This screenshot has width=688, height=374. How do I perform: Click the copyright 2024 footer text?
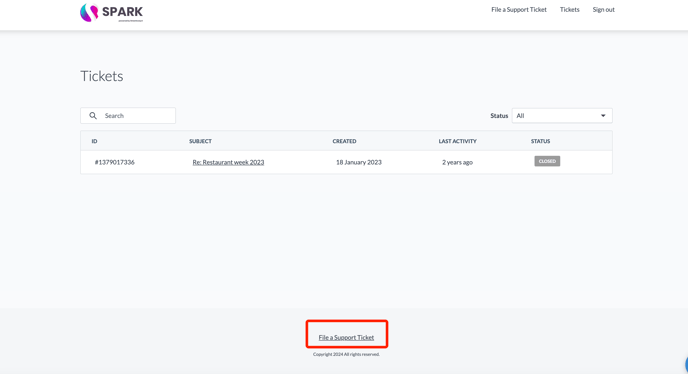[x=346, y=354]
